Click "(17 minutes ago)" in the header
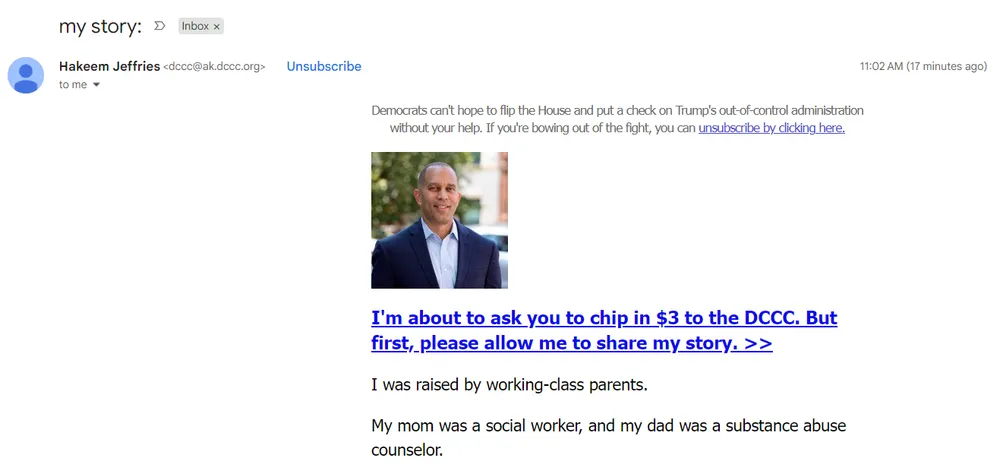The width and height of the screenshot is (1000, 471). click(x=946, y=67)
